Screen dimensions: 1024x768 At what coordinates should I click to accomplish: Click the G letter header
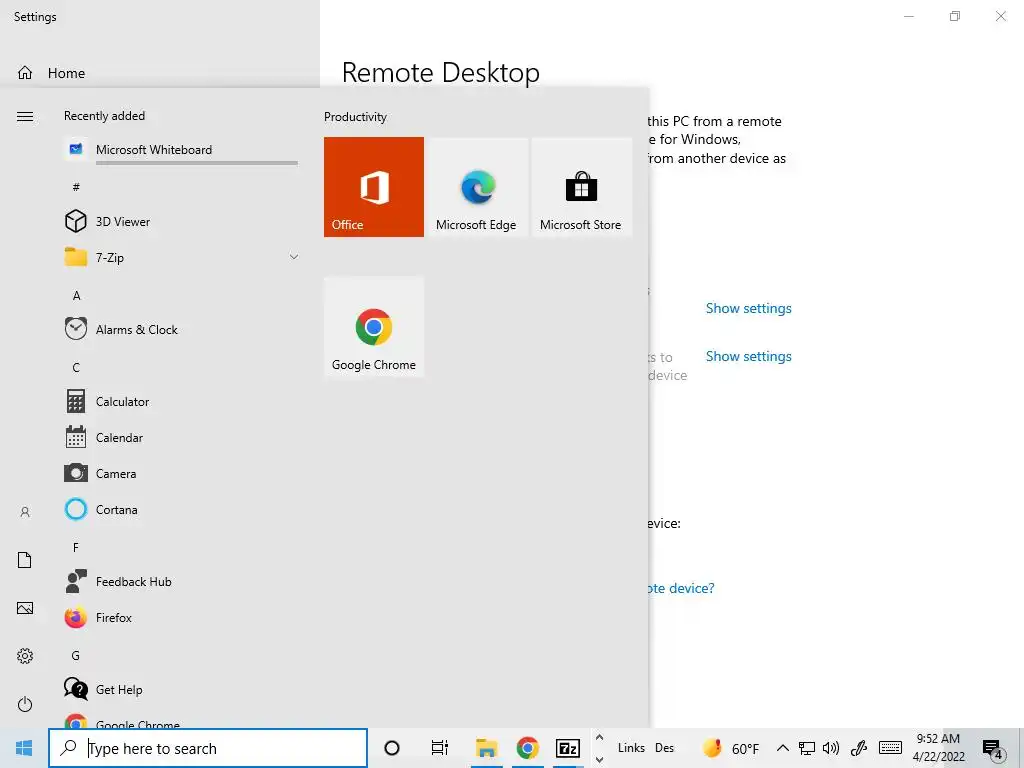point(76,655)
